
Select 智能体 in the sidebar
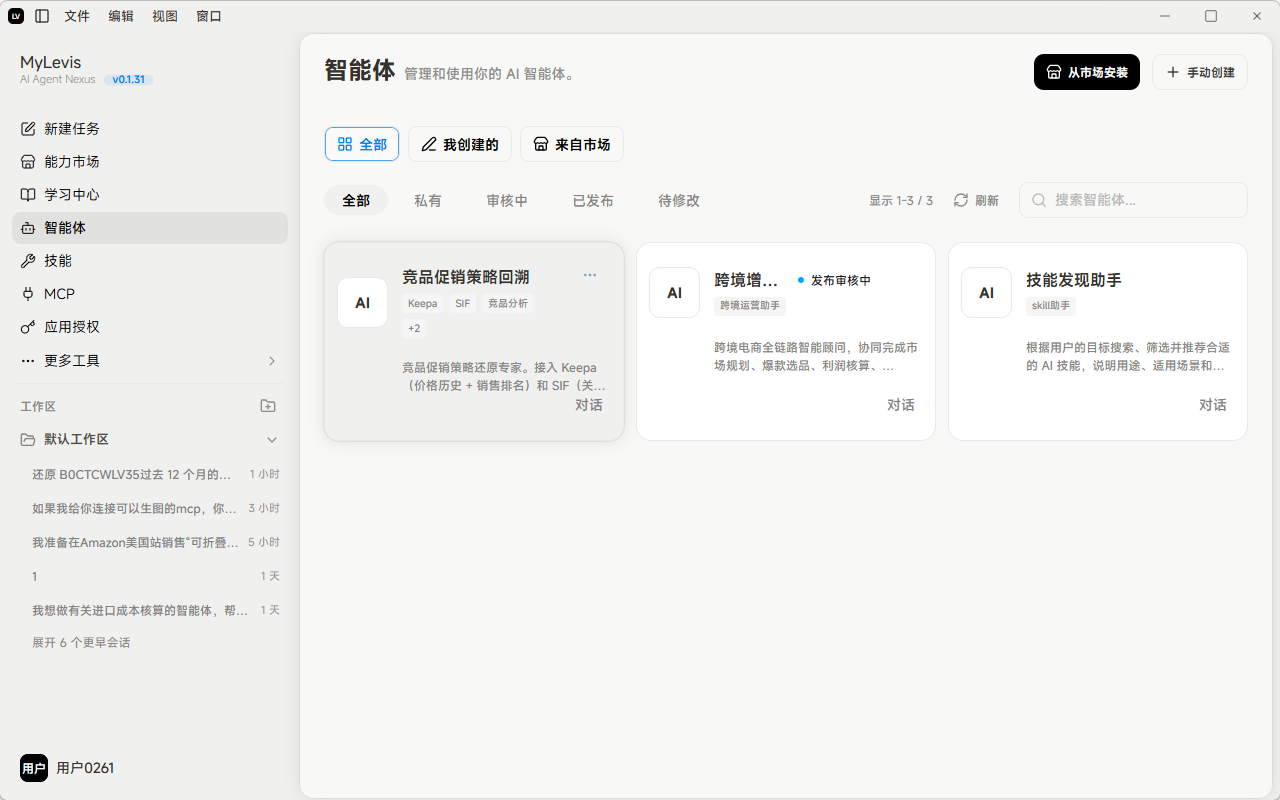(150, 228)
